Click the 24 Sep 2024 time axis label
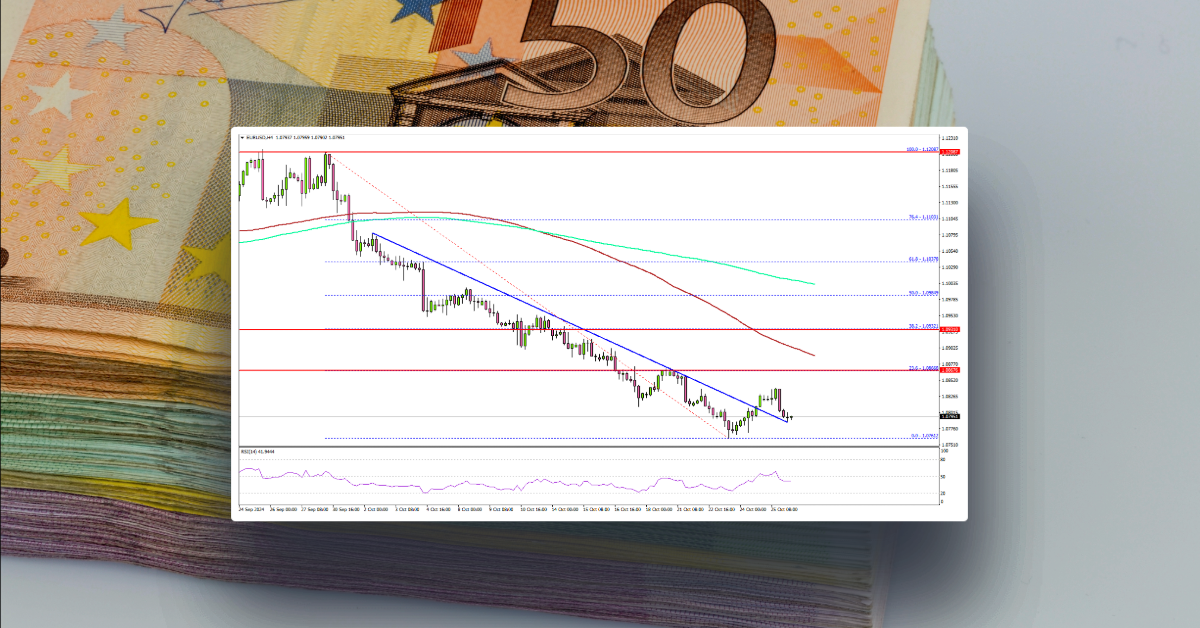This screenshot has height=628, width=1200. (x=252, y=507)
